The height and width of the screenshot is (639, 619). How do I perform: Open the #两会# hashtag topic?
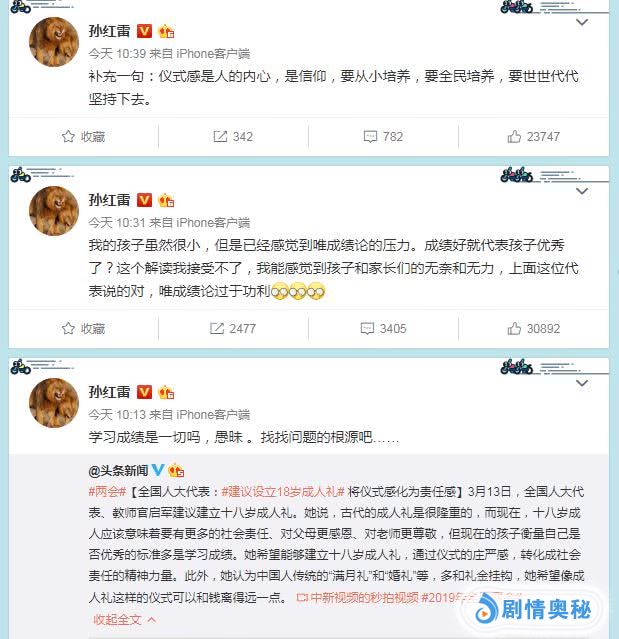coord(107,491)
